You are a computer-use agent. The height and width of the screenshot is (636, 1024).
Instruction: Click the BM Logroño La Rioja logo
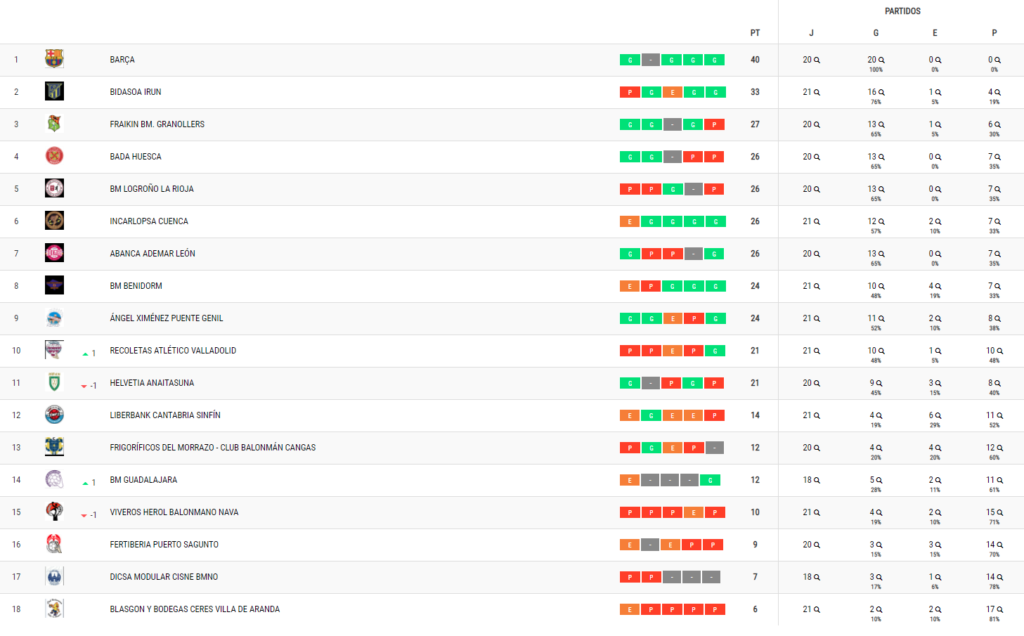click(x=54, y=188)
